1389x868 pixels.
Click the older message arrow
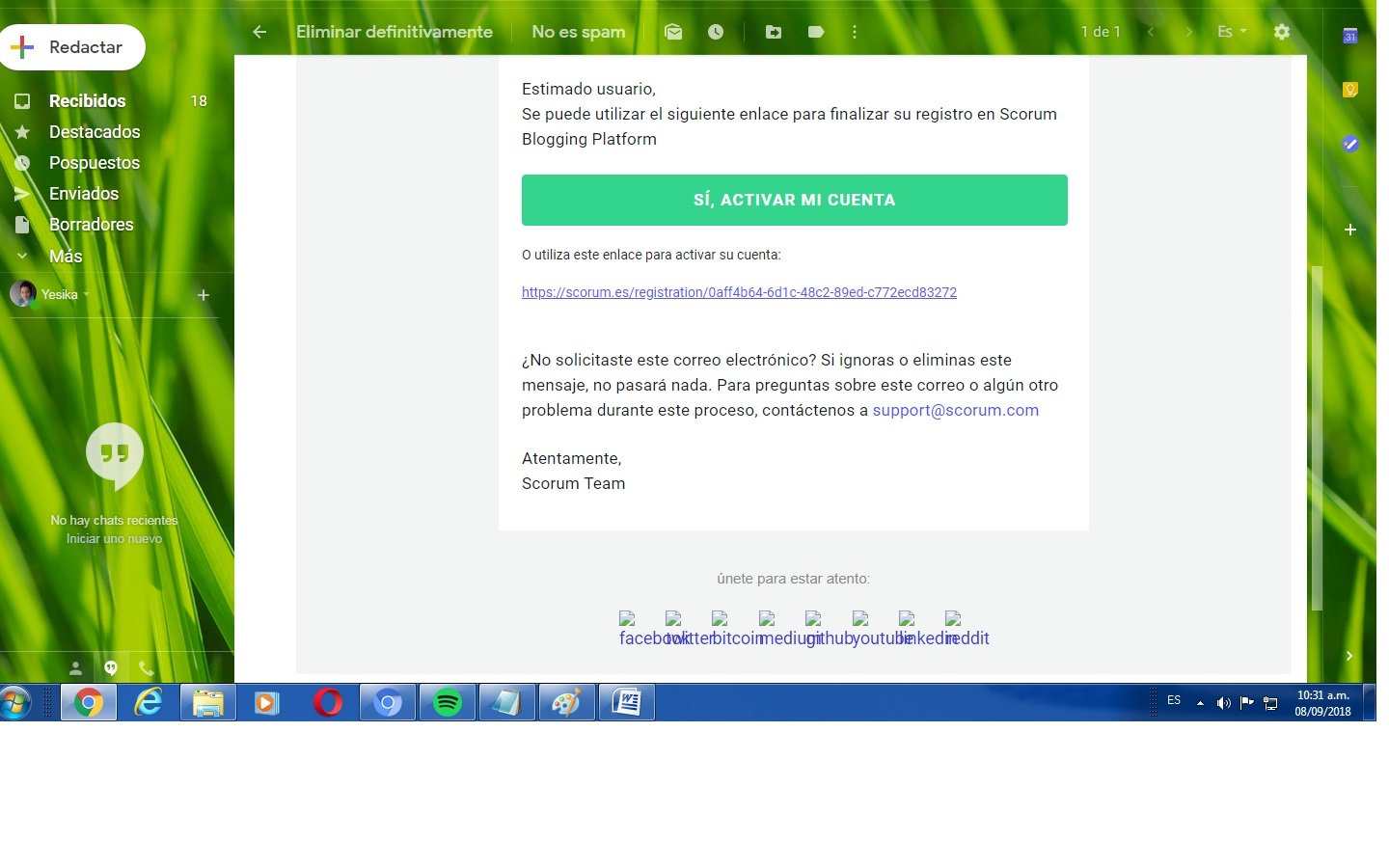click(1189, 32)
